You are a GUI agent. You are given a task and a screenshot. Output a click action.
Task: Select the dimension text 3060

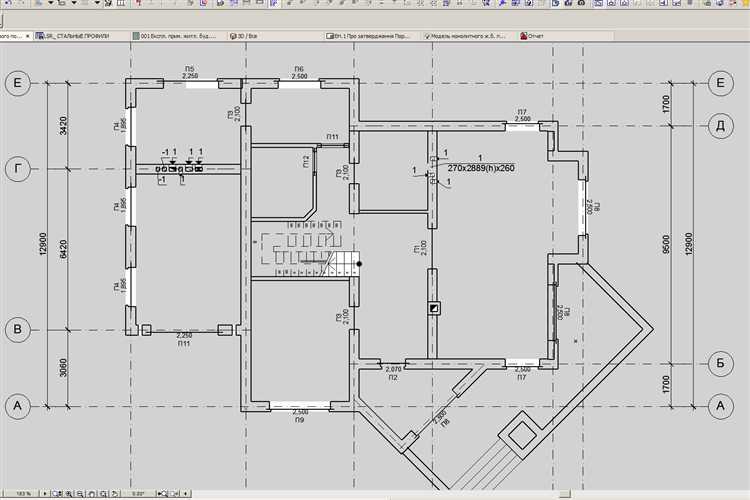[x=64, y=368]
